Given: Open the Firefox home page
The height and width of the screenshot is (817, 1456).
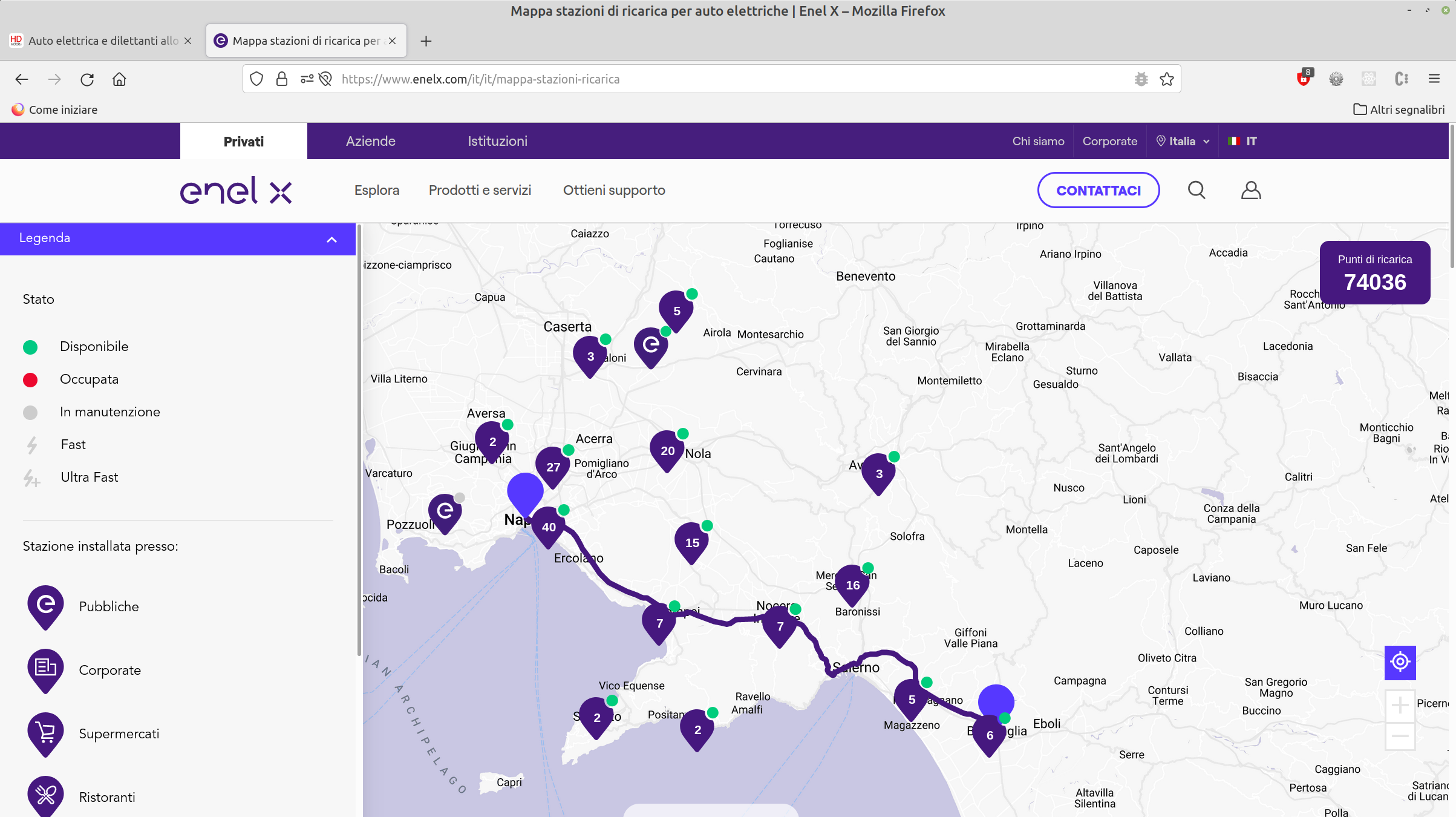Looking at the screenshot, I should pyautogui.click(x=119, y=79).
